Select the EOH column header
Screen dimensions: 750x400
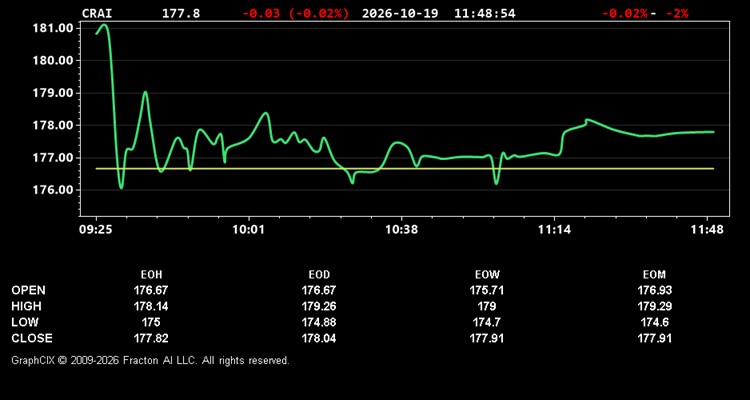tap(151, 275)
